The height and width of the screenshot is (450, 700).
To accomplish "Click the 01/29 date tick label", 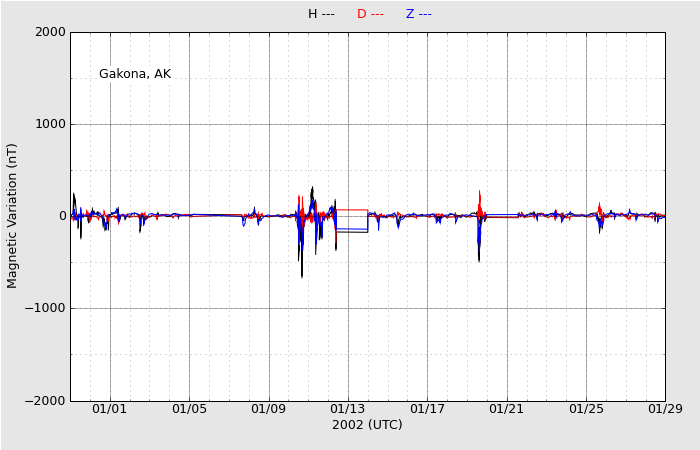I will (665, 408).
